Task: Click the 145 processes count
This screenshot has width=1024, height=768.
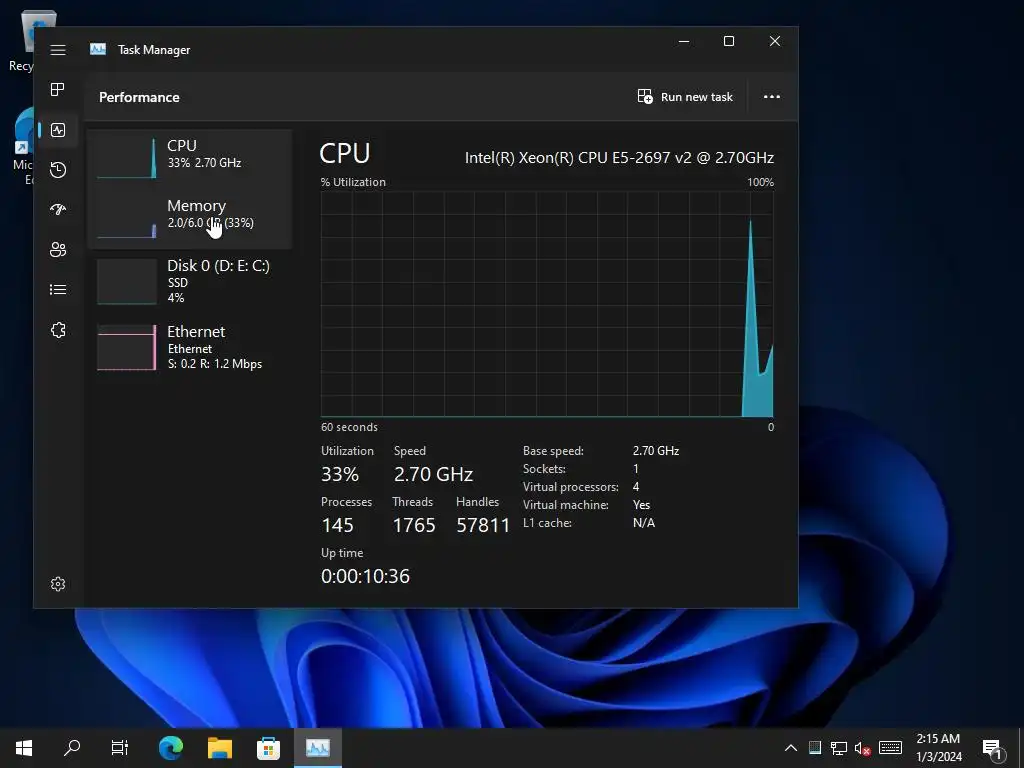Action: pos(337,525)
